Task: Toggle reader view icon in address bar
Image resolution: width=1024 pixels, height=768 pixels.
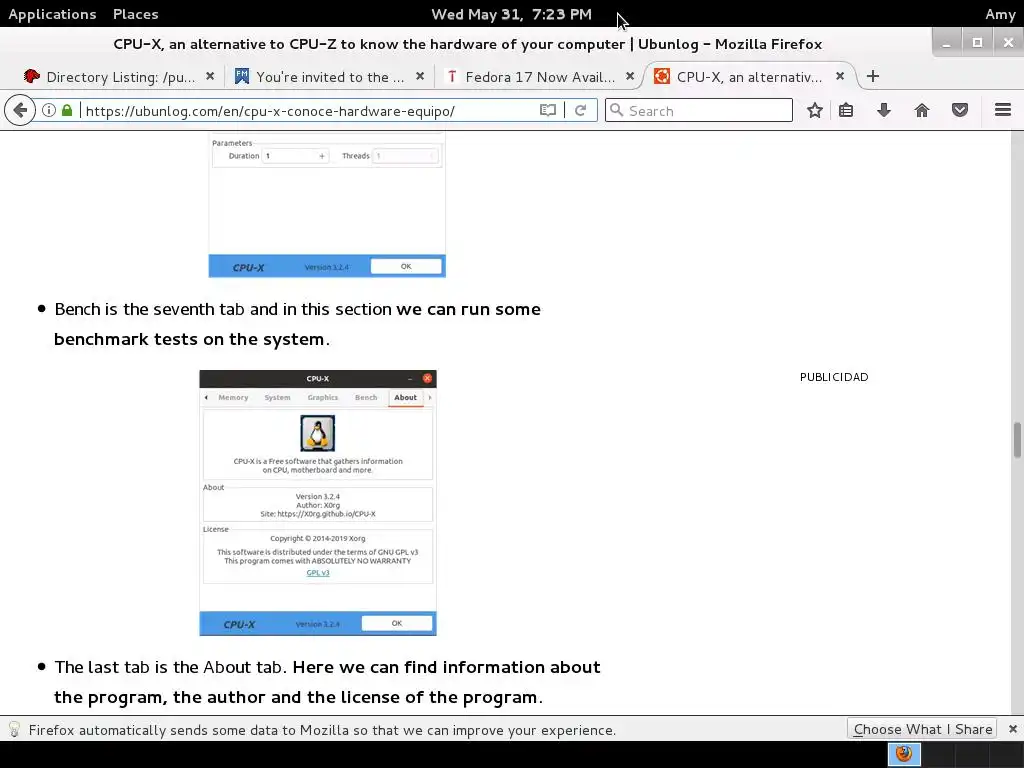Action: (547, 110)
